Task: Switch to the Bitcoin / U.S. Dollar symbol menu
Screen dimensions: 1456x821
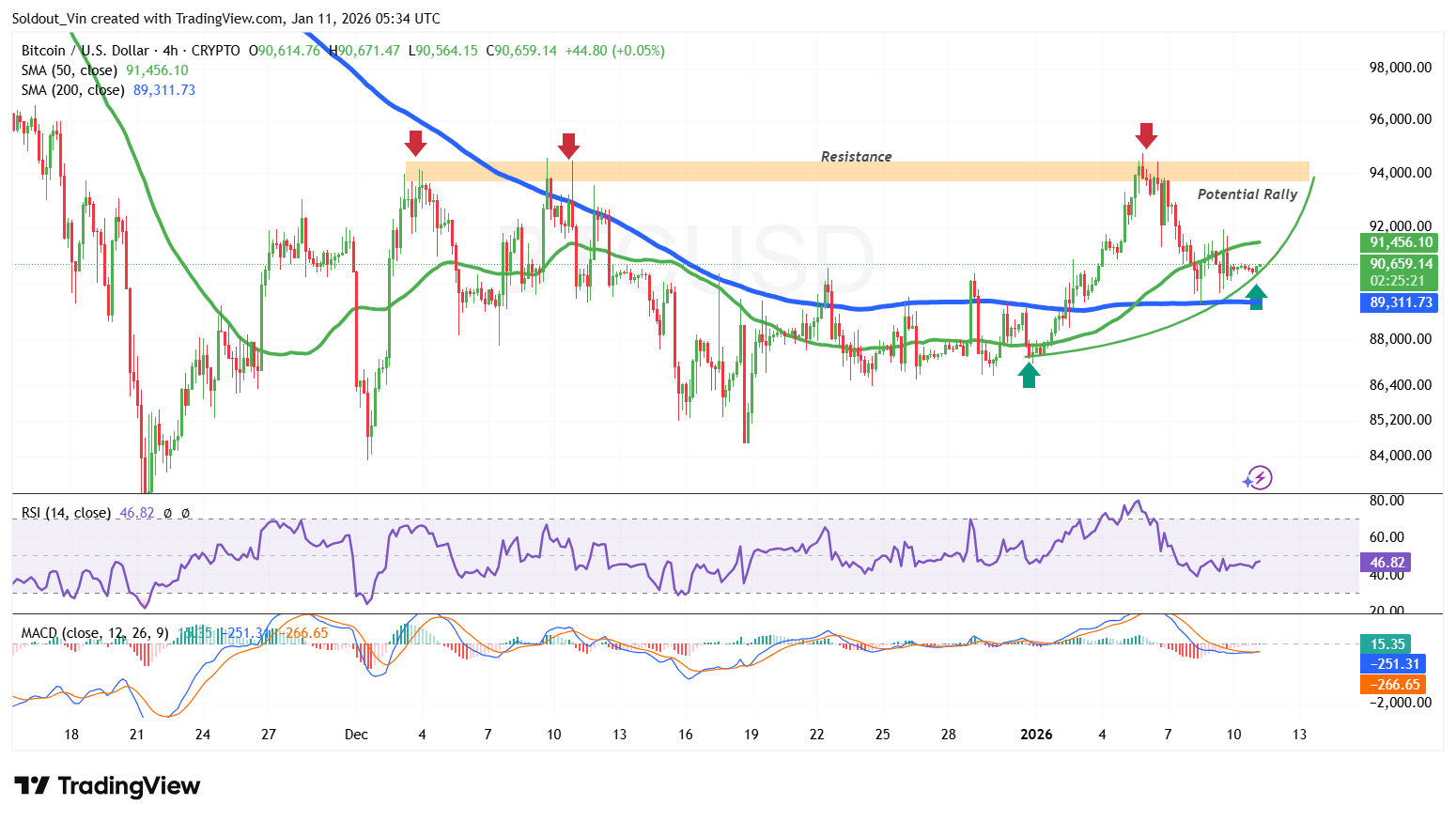Action: tap(85, 51)
